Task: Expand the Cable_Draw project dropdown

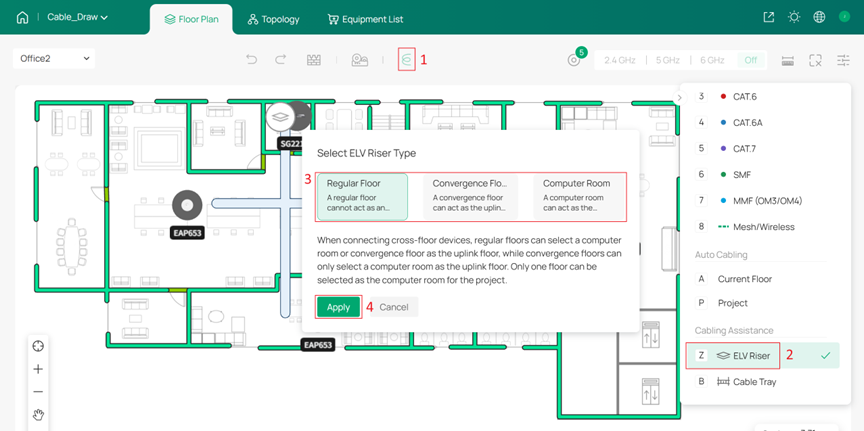Action: pos(77,17)
